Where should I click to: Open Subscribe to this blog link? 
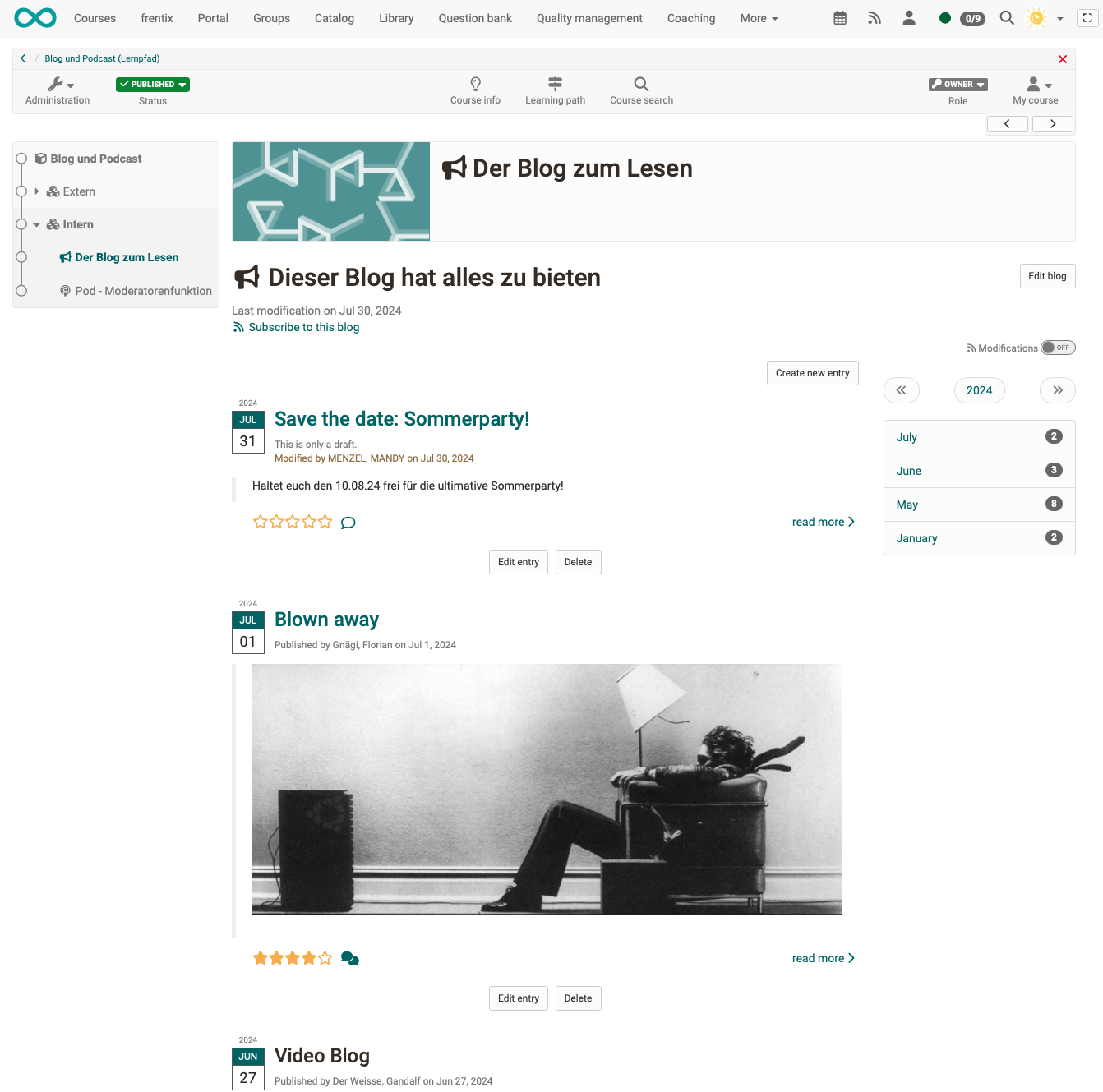[303, 327]
